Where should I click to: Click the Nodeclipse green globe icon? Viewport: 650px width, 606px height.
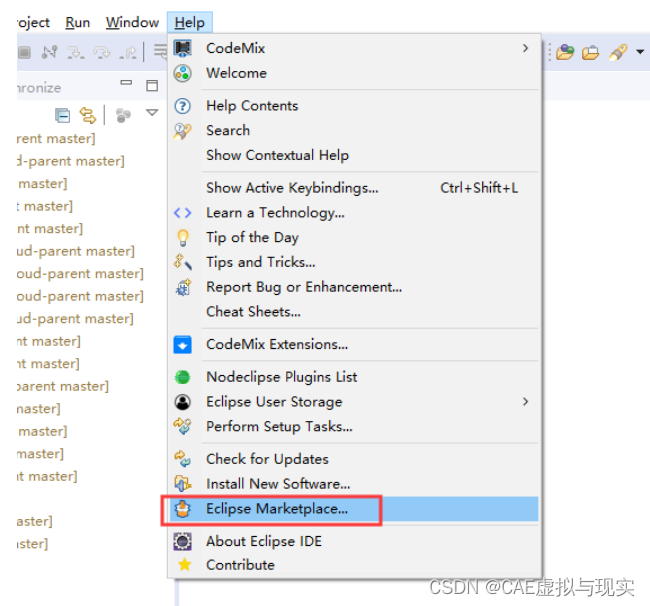(x=182, y=377)
